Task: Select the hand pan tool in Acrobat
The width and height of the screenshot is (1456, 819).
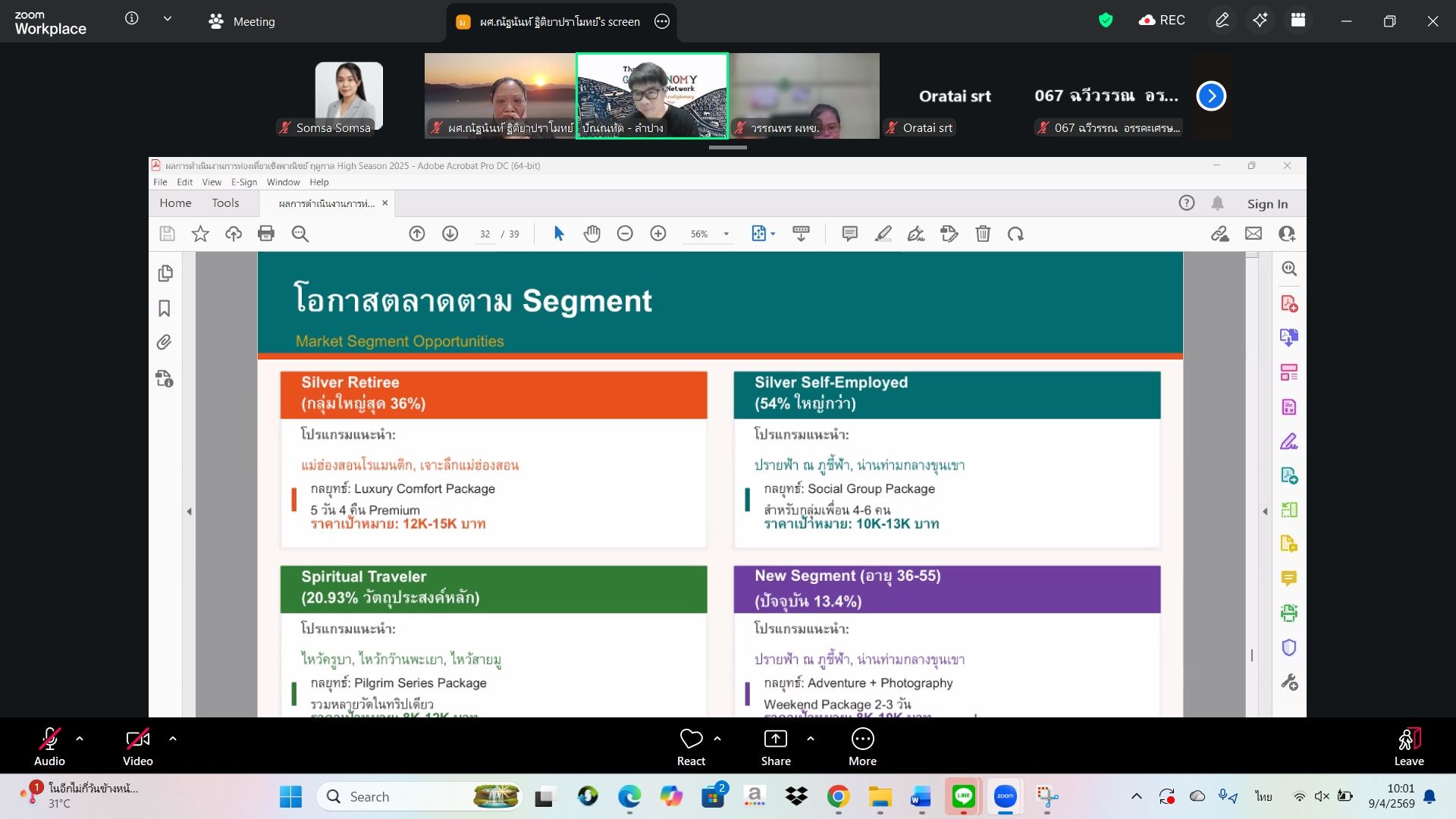Action: pyautogui.click(x=591, y=234)
